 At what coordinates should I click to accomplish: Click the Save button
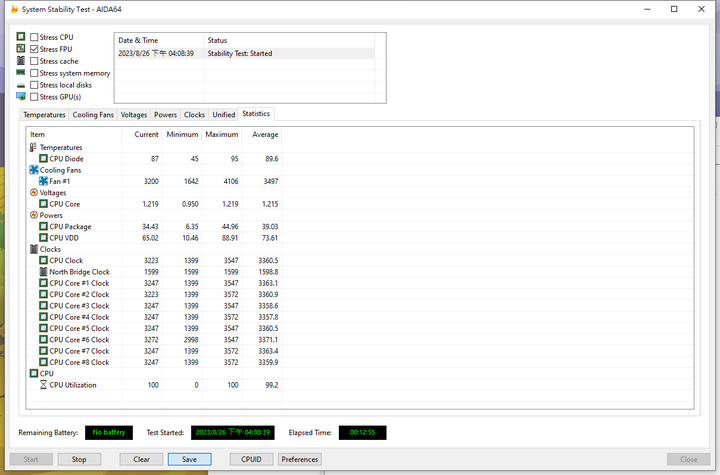[189, 459]
